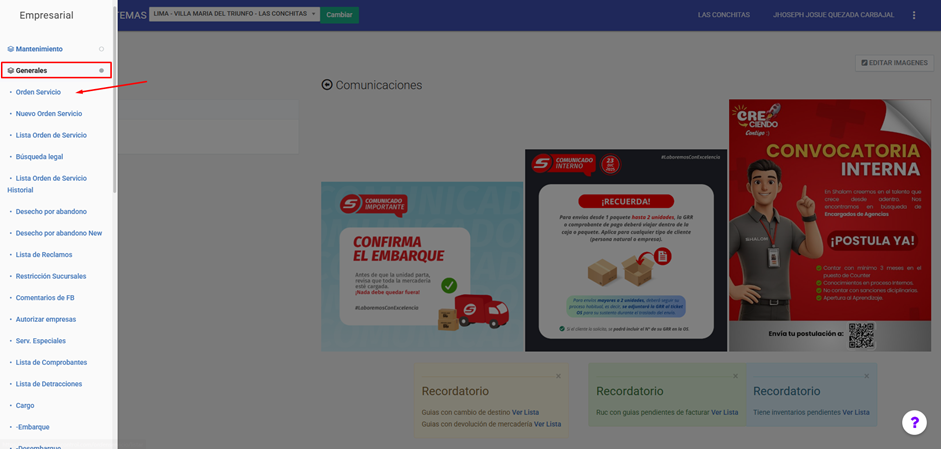
Task: Close the blue Recordatorio card
Action: tap(866, 377)
